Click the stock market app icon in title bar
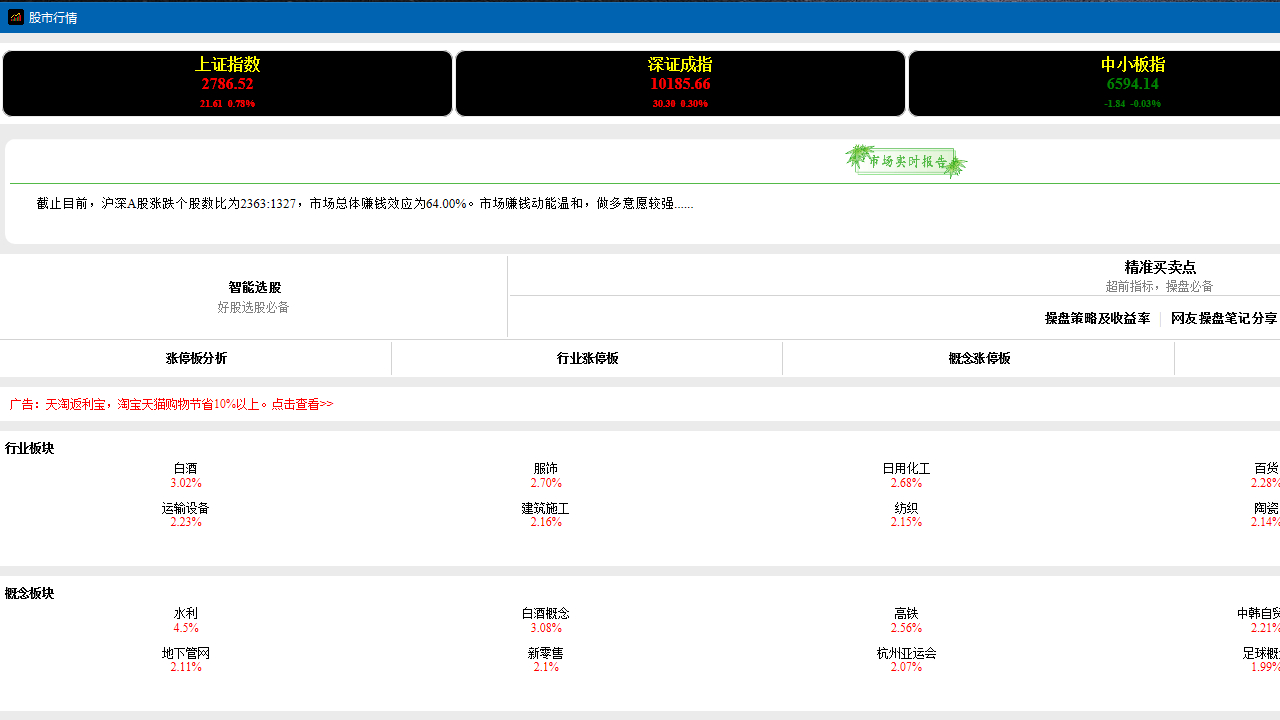Viewport: 1280px width, 720px height. (15, 17)
